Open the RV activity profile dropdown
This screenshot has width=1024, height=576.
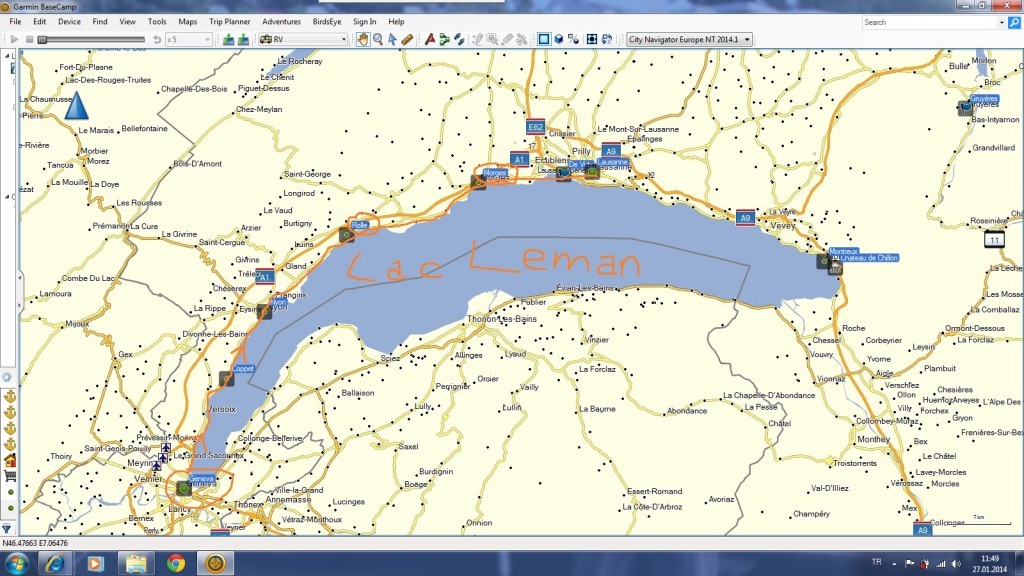pos(303,39)
